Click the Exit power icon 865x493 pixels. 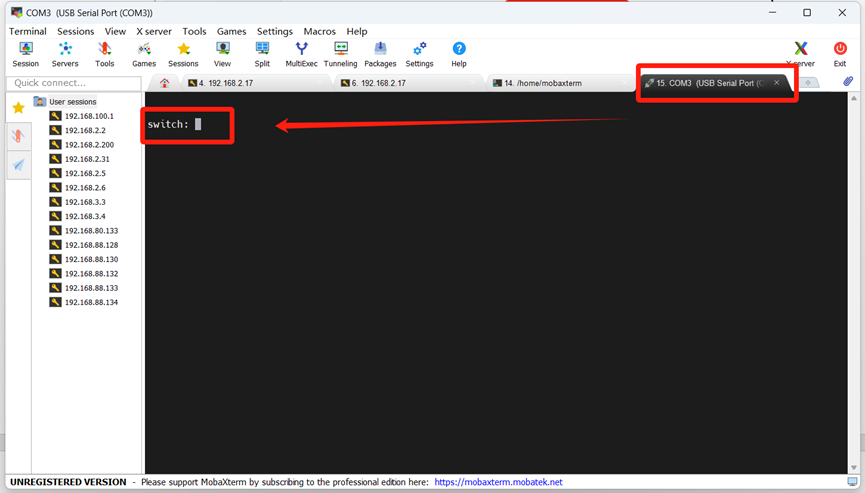[839, 54]
